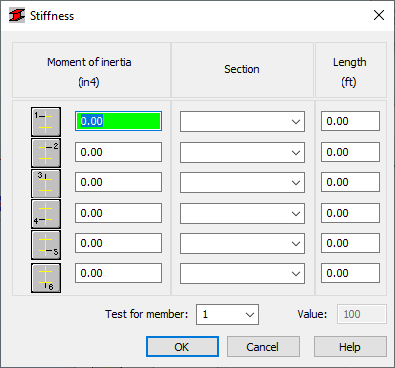Image resolution: width=395 pixels, height=368 pixels.
Task: Click the OK button
Action: pos(182,347)
